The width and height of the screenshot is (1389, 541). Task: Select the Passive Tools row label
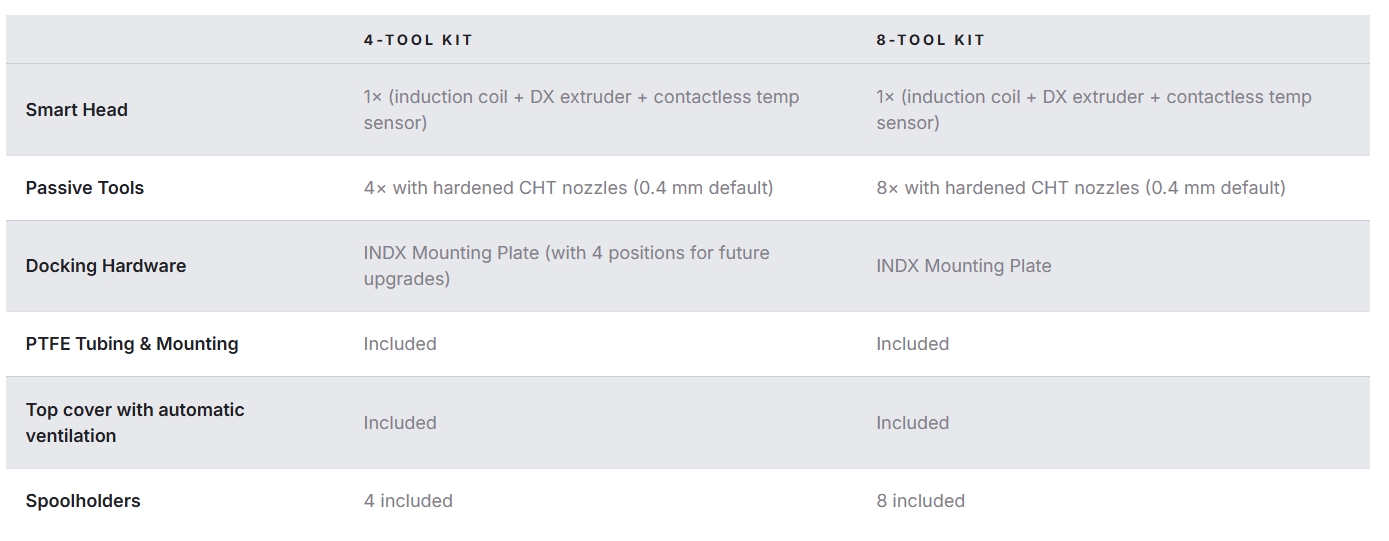point(85,188)
